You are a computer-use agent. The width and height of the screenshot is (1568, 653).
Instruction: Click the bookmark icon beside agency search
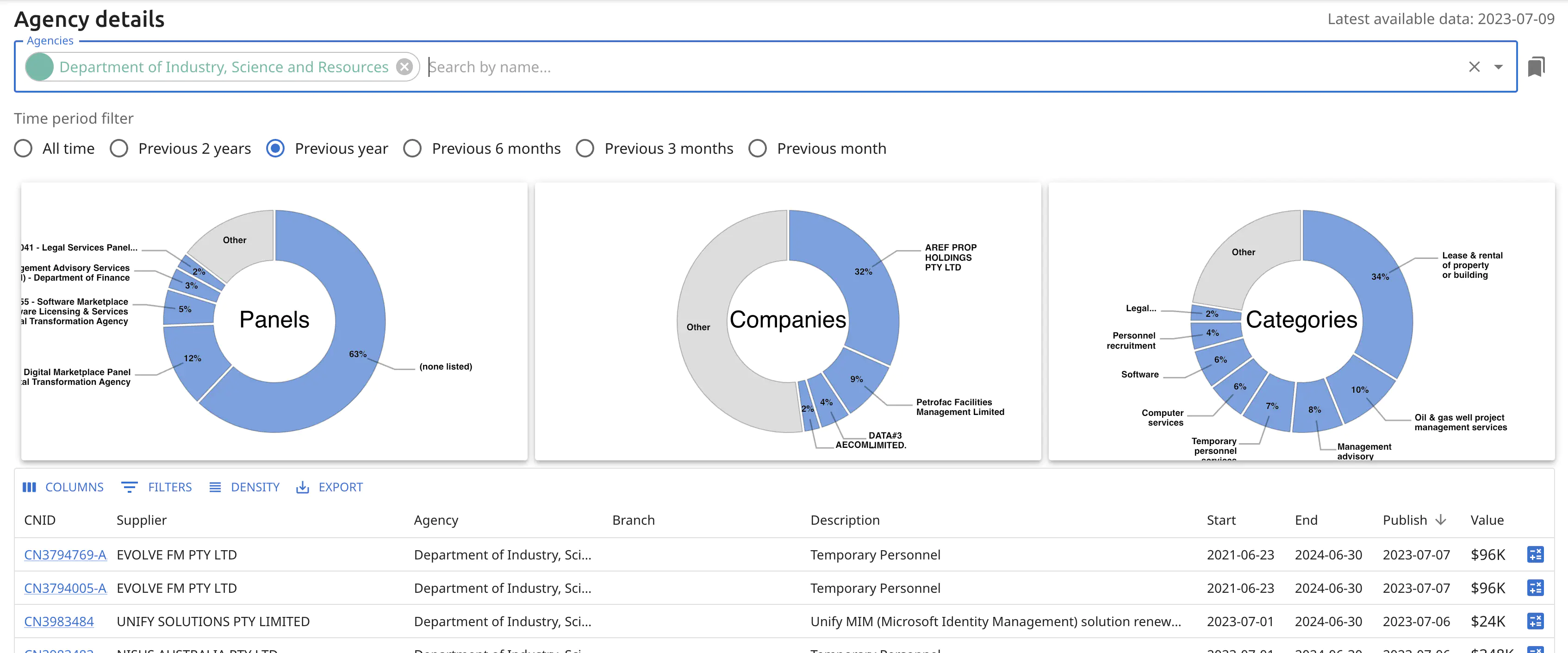pos(1536,66)
